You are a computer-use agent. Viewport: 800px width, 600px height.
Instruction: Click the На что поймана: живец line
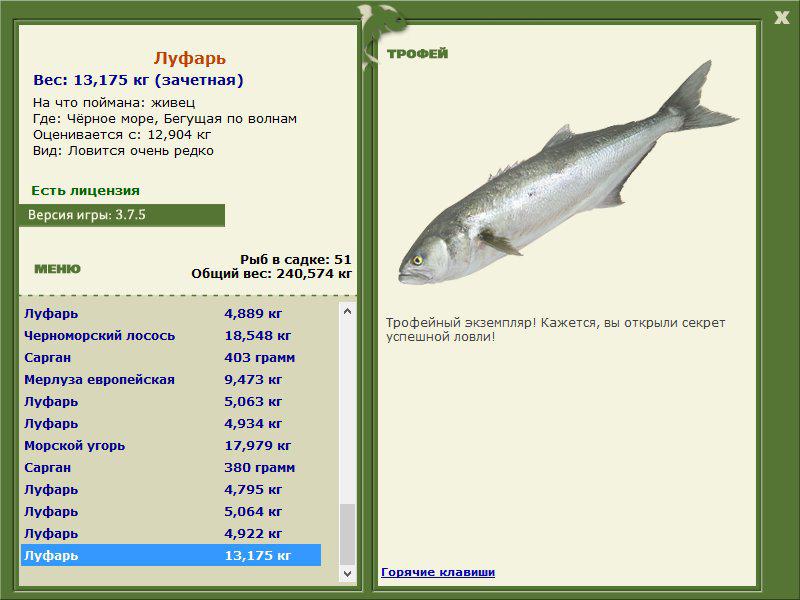[x=114, y=103]
